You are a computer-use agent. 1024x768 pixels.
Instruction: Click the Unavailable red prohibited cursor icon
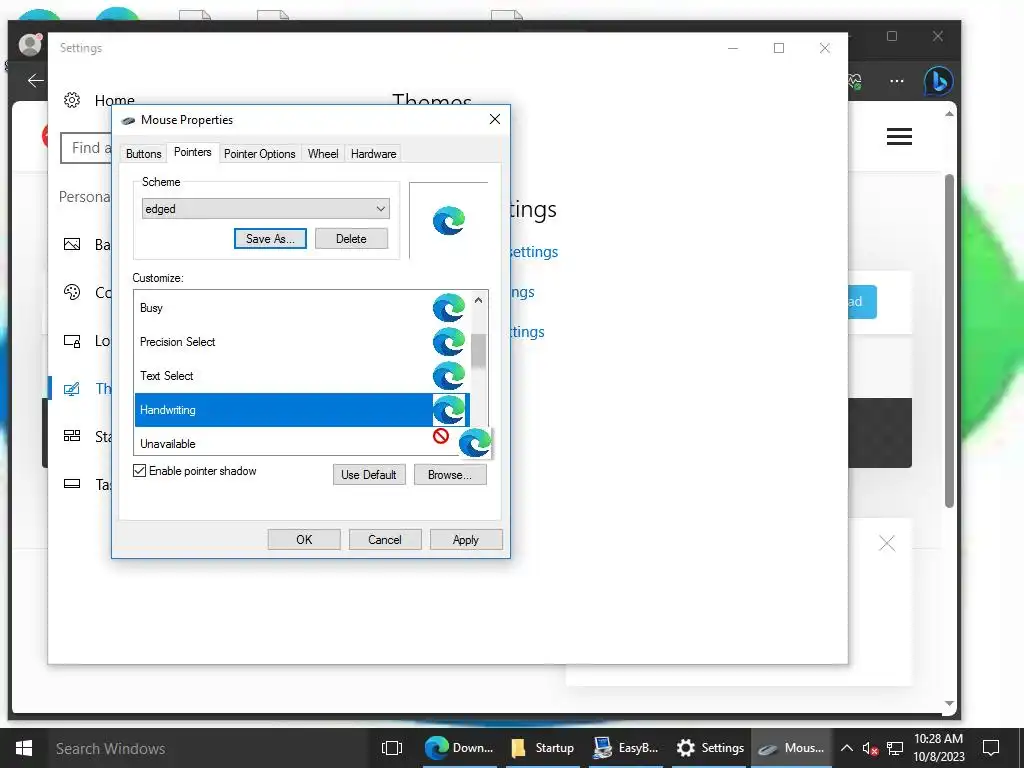pyautogui.click(x=441, y=436)
